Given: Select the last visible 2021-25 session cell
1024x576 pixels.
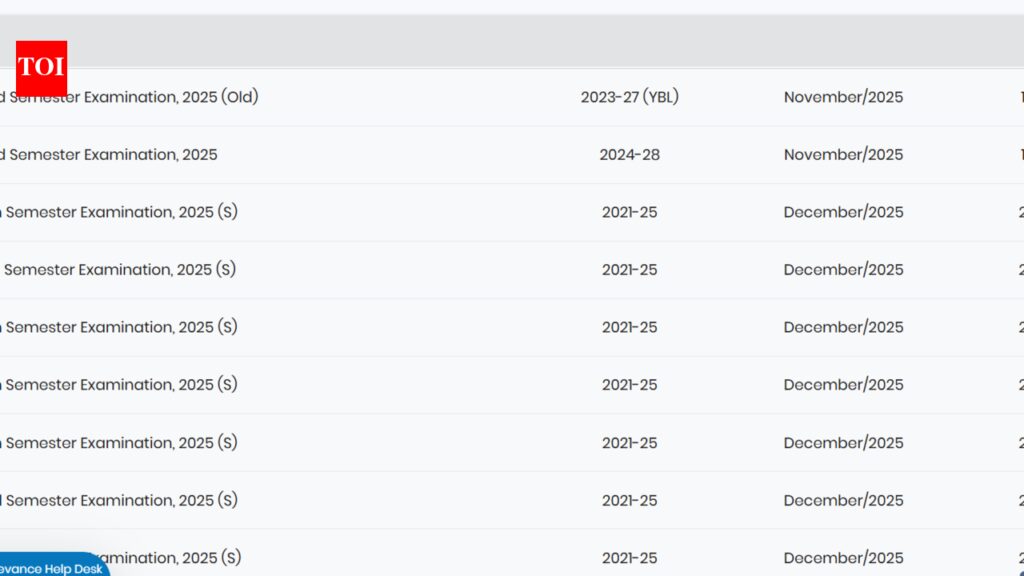Looking at the screenshot, I should click(629, 558).
